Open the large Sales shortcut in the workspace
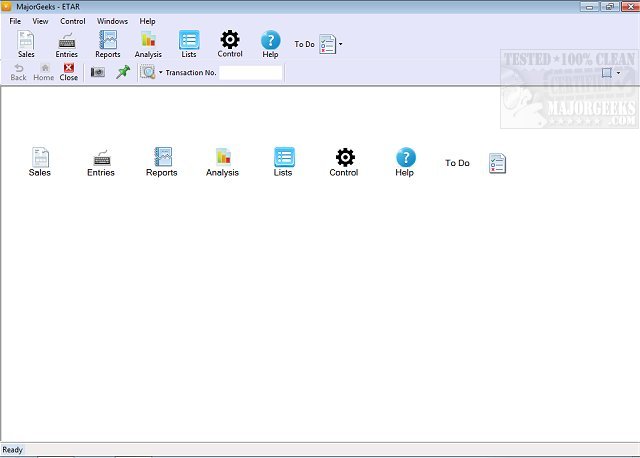The height and width of the screenshot is (458, 640). pyautogui.click(x=40, y=161)
